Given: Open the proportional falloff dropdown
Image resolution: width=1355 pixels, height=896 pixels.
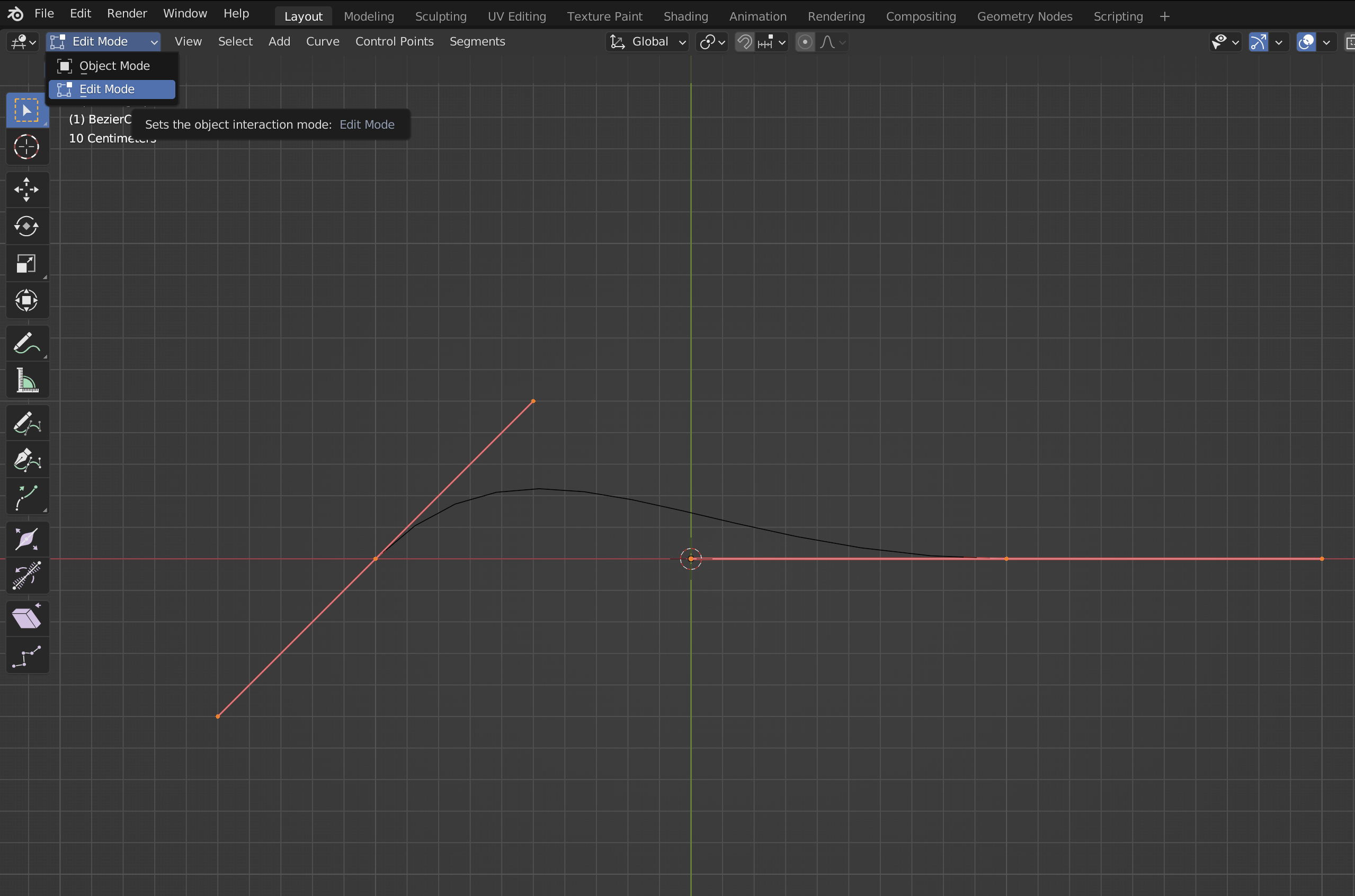Looking at the screenshot, I should (832, 42).
